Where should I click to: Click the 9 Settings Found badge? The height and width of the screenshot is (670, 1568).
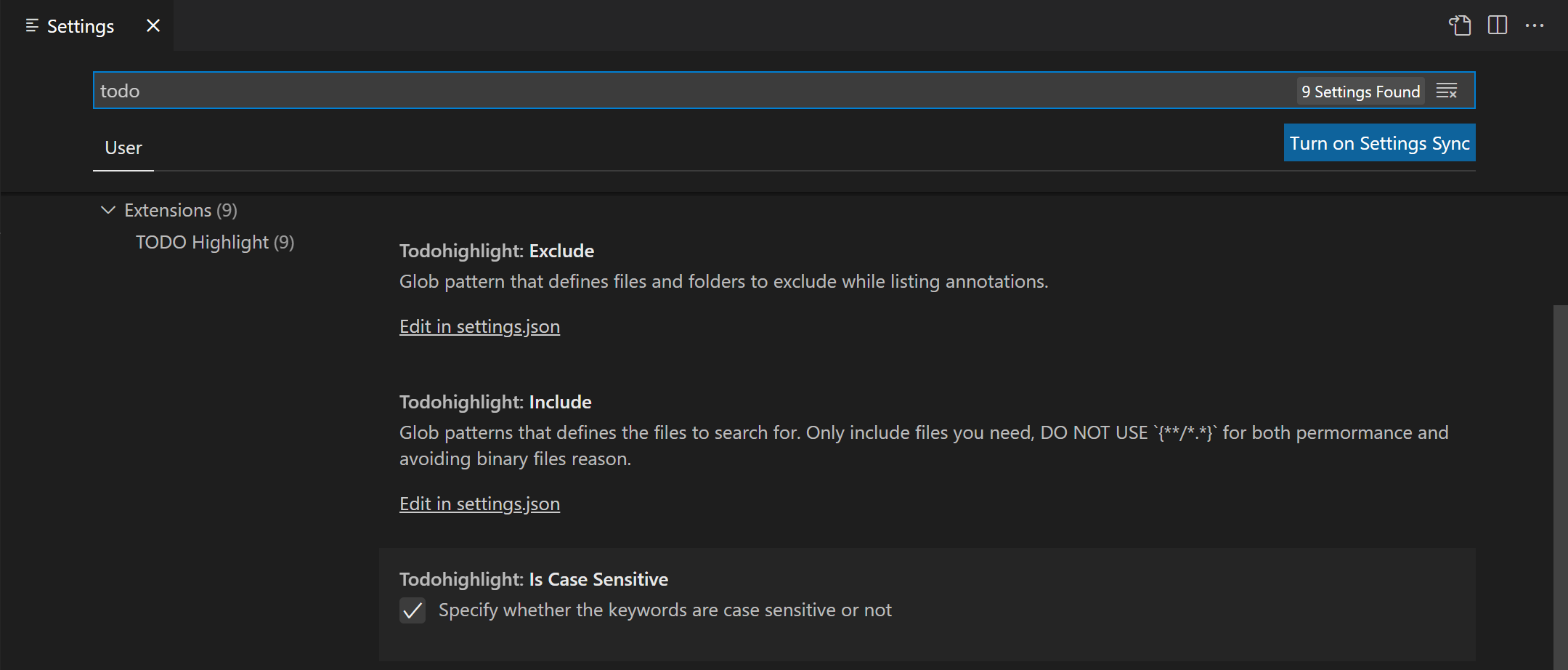1360,91
